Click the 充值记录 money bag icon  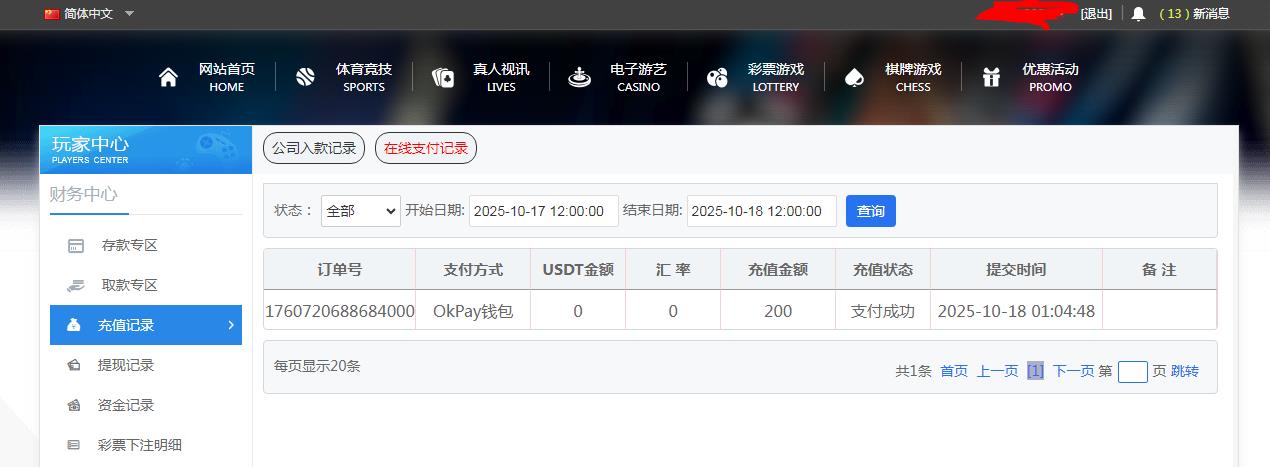75,325
